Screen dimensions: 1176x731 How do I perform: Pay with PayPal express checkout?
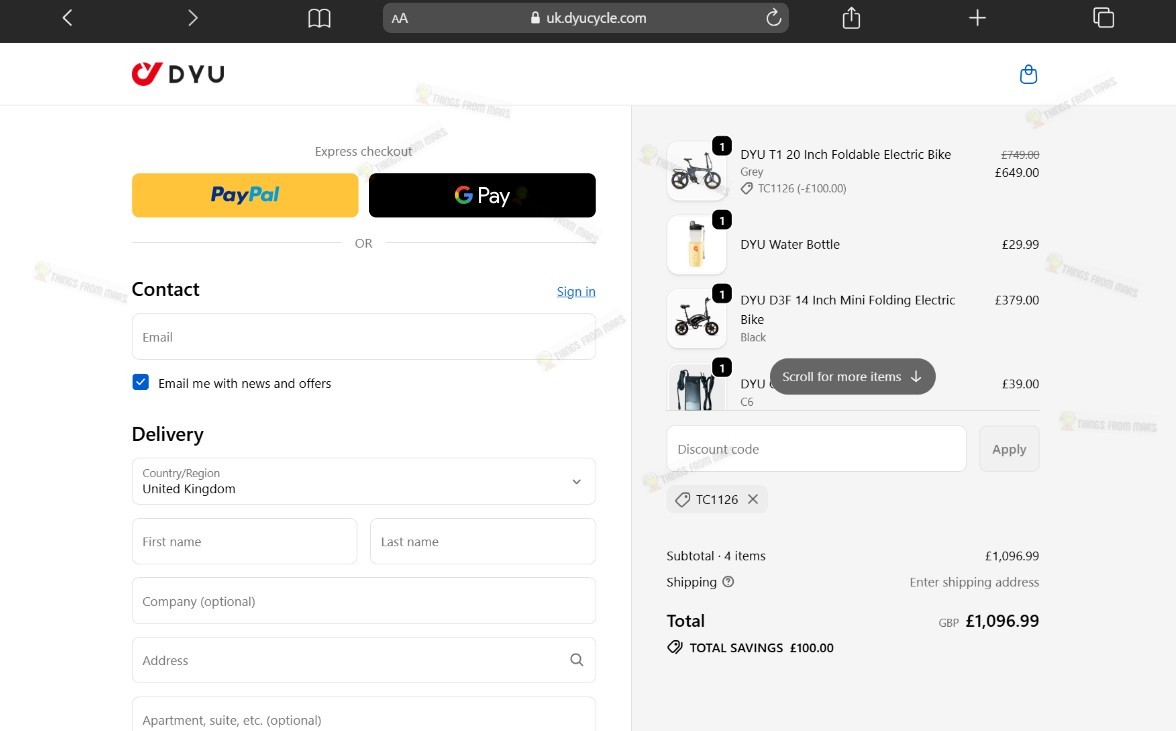point(245,195)
